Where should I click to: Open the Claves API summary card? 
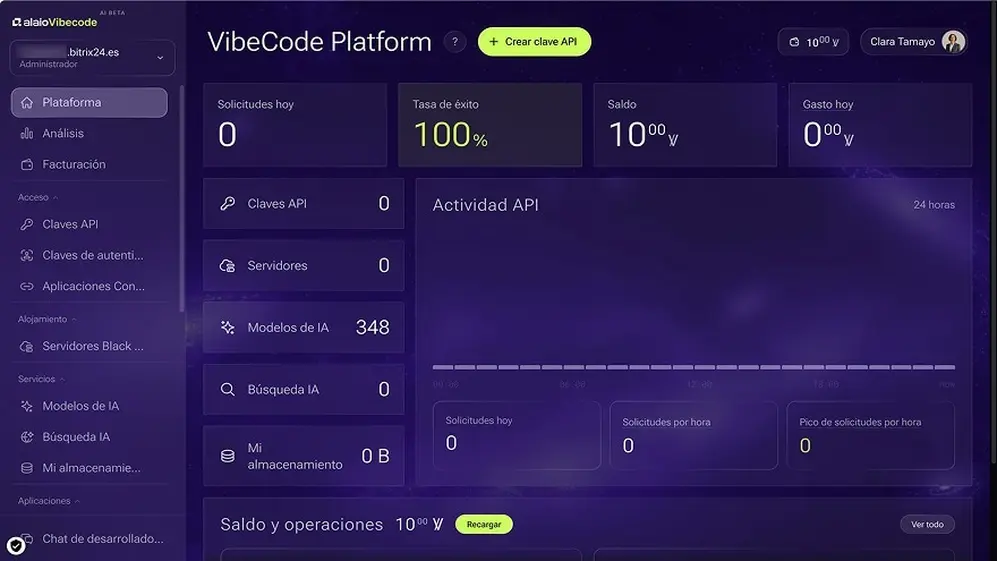[303, 204]
